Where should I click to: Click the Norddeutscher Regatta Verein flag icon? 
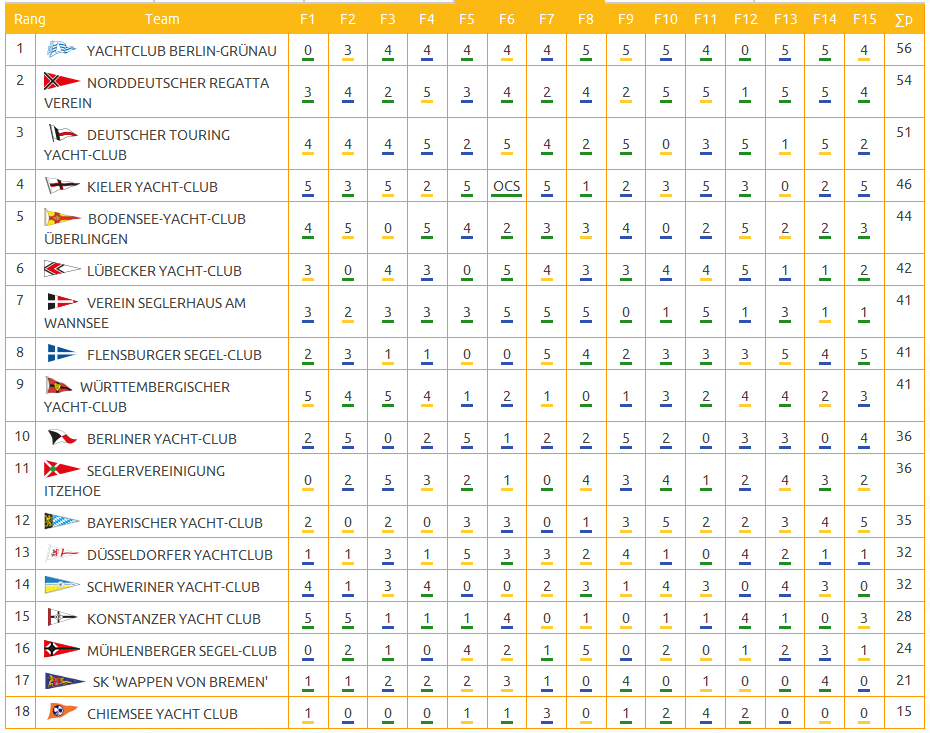(62, 81)
